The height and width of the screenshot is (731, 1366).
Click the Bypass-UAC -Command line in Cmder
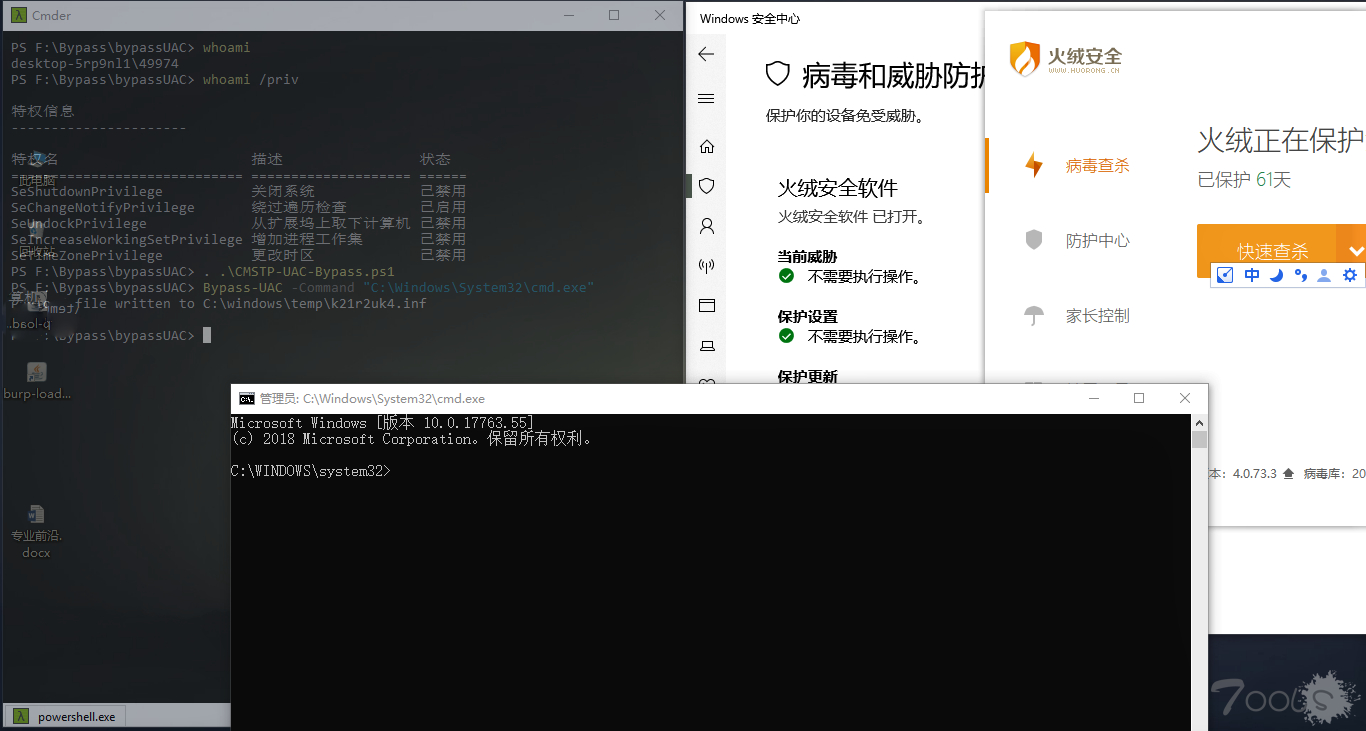point(303,287)
